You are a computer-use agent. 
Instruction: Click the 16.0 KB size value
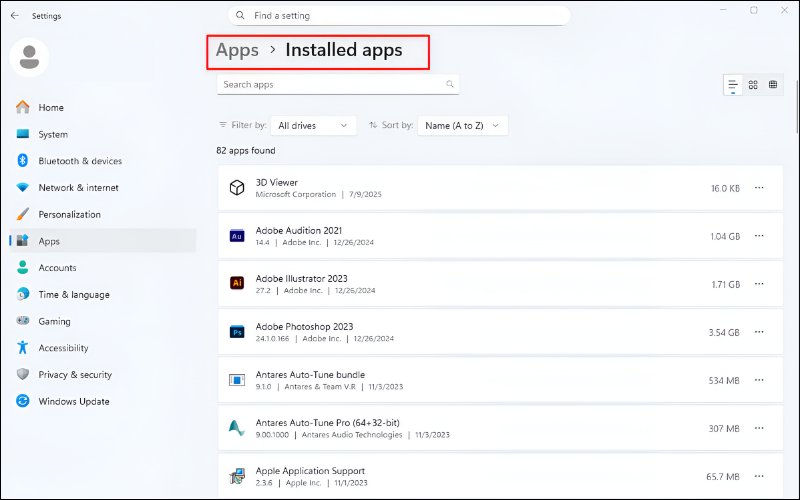(x=726, y=188)
